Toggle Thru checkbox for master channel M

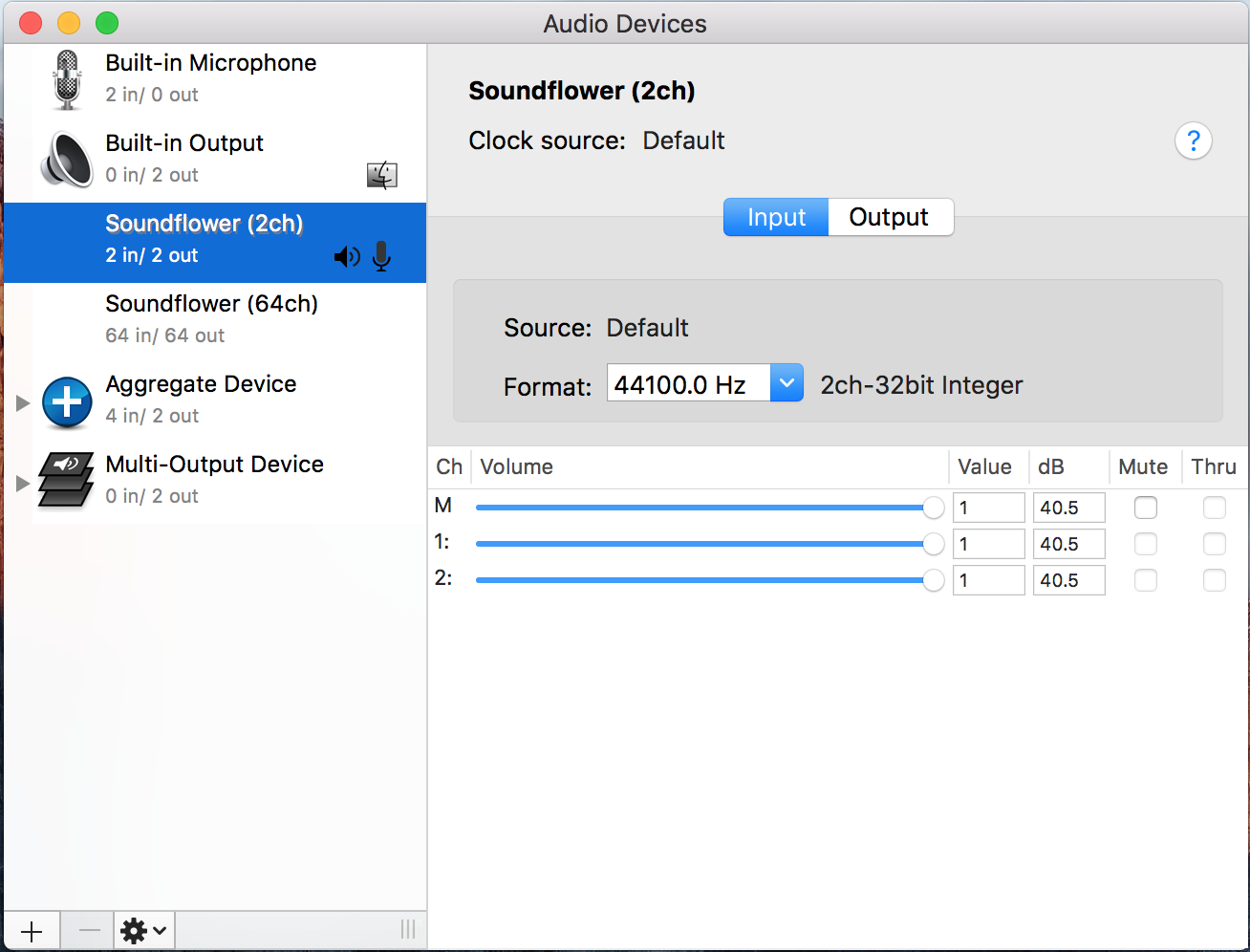click(x=1214, y=508)
